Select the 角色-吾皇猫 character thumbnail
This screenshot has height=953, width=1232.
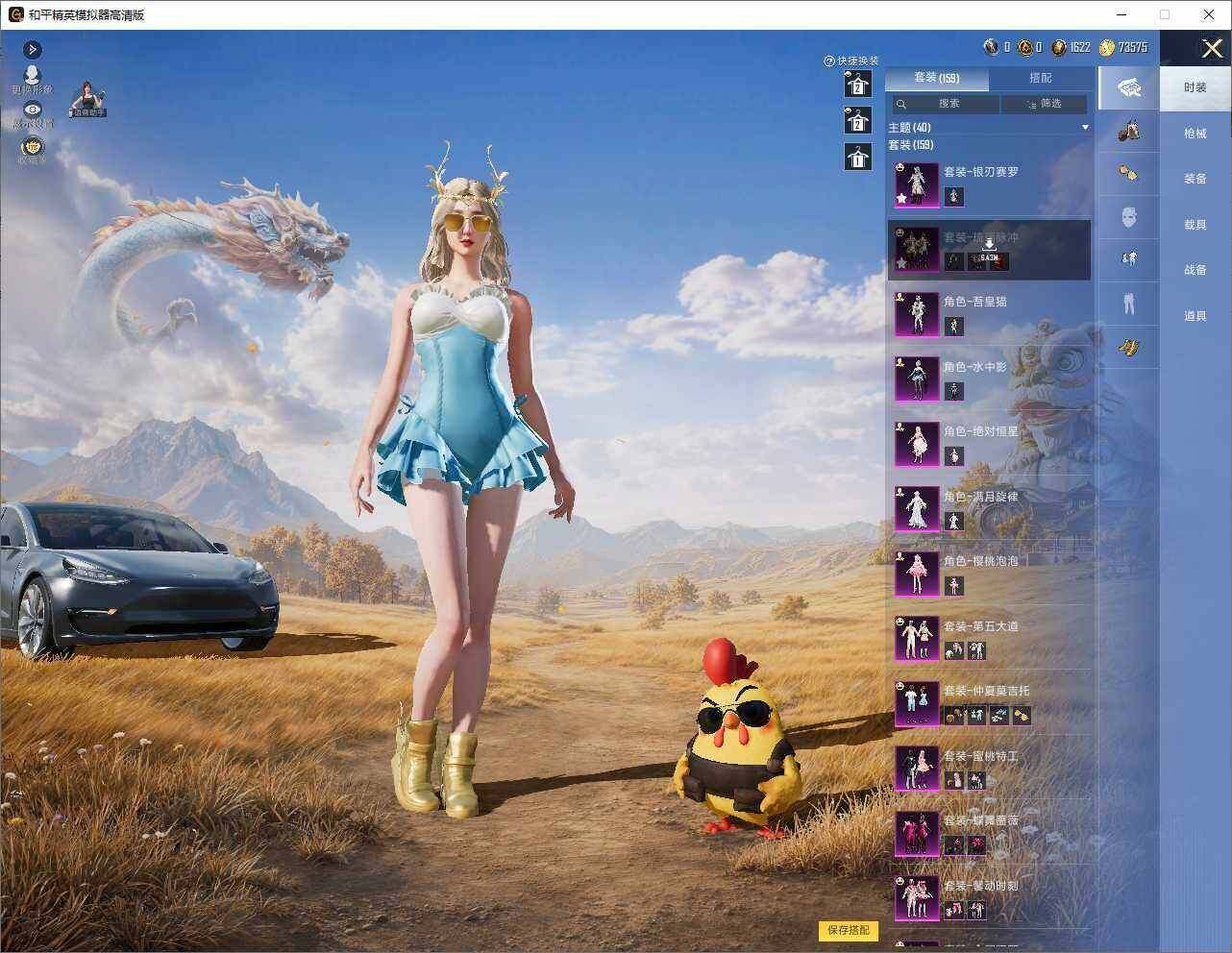[917, 314]
